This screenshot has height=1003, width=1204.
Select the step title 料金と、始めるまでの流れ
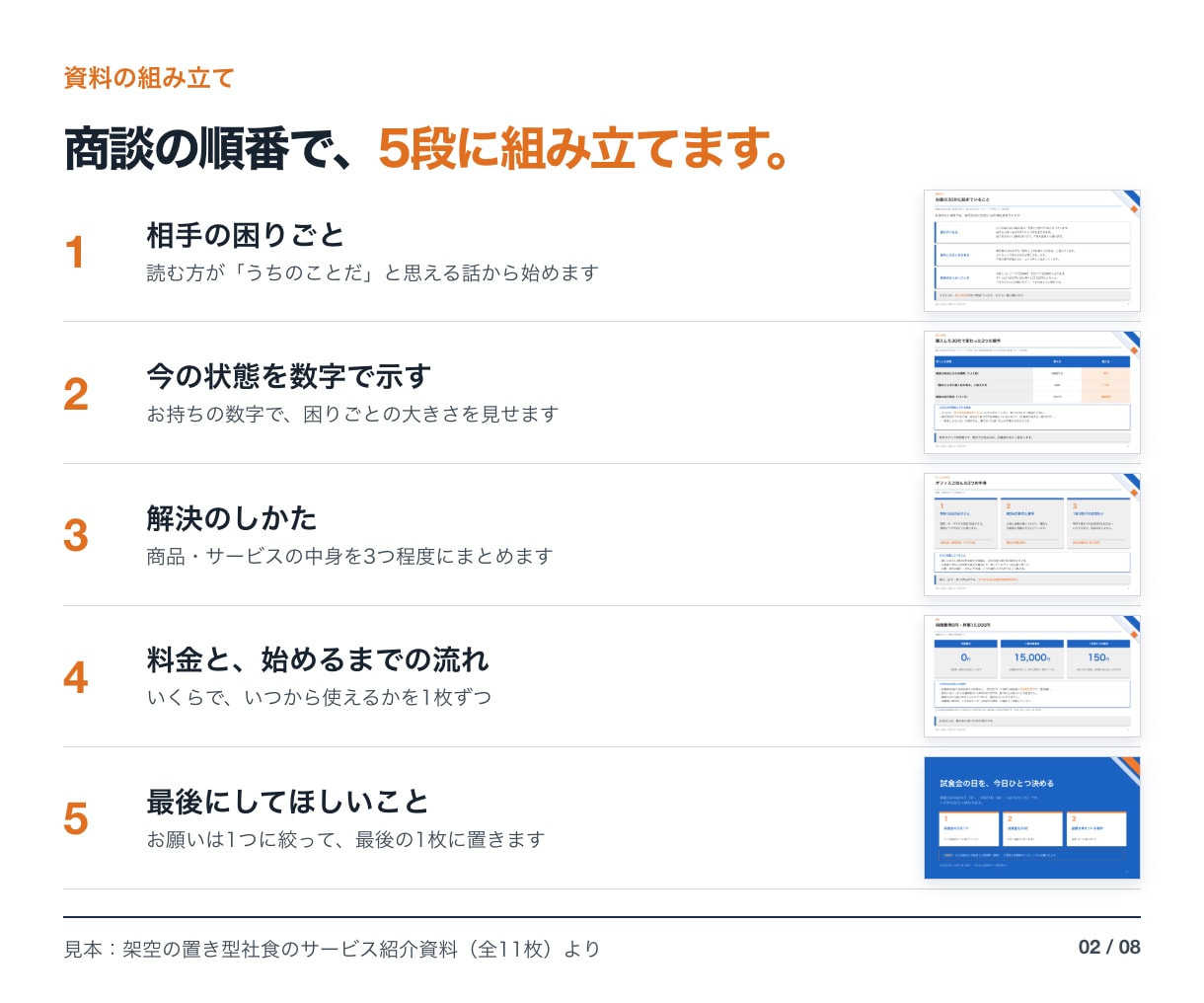tap(318, 659)
